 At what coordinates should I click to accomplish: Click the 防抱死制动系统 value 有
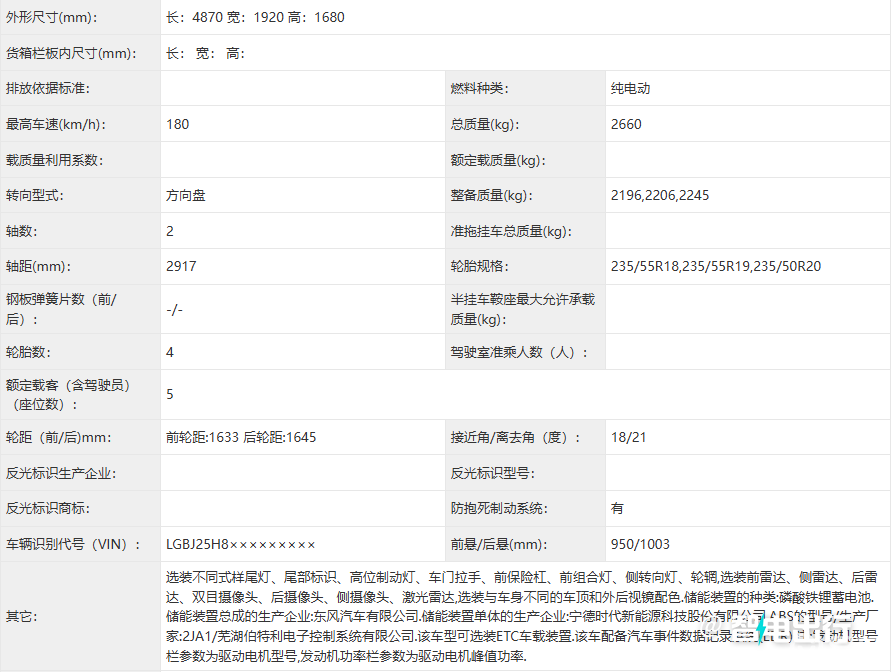[617, 509]
